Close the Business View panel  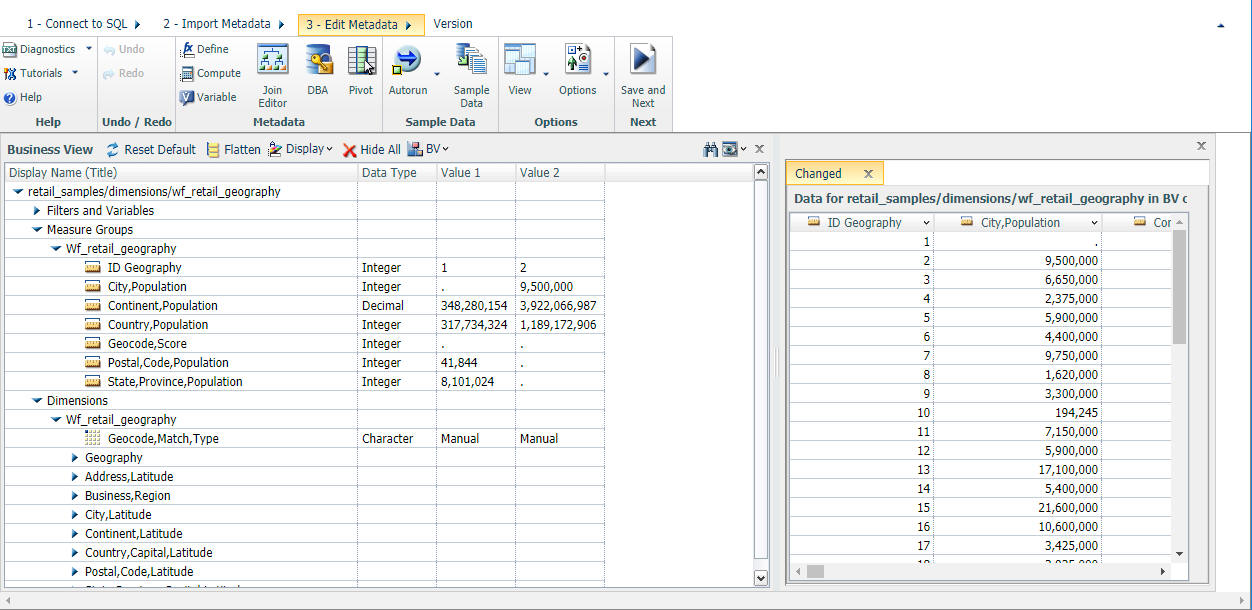[x=759, y=149]
